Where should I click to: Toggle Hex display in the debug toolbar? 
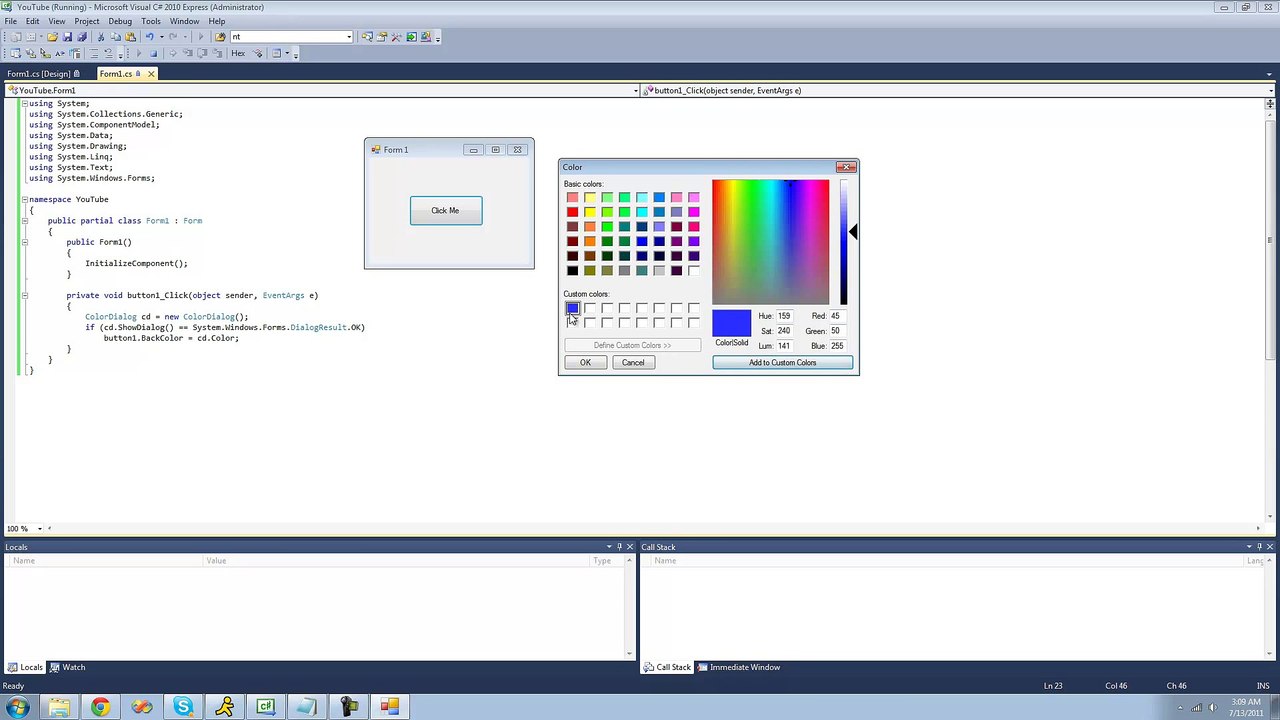(x=238, y=53)
